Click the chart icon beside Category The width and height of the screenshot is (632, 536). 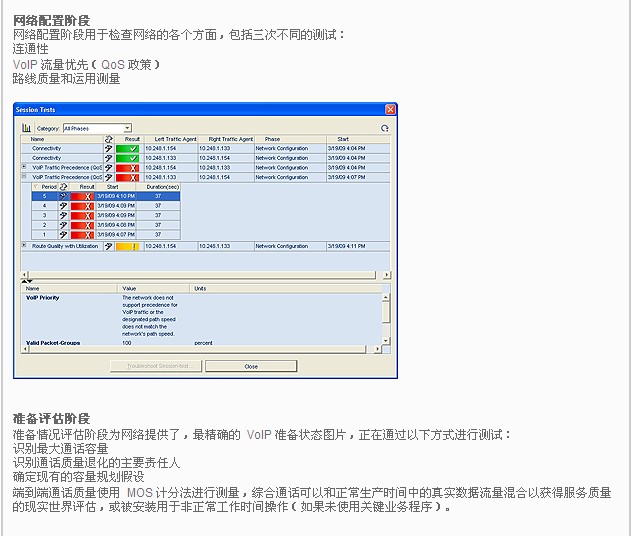pos(27,128)
